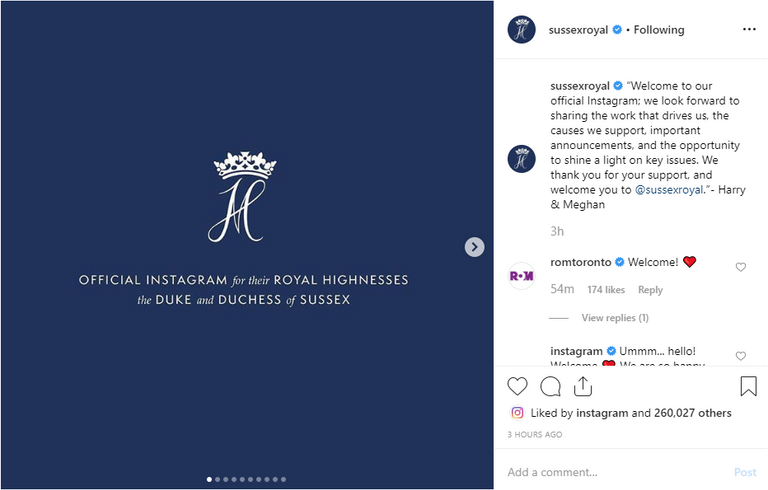Open comments with the speech bubble icon

point(551,386)
